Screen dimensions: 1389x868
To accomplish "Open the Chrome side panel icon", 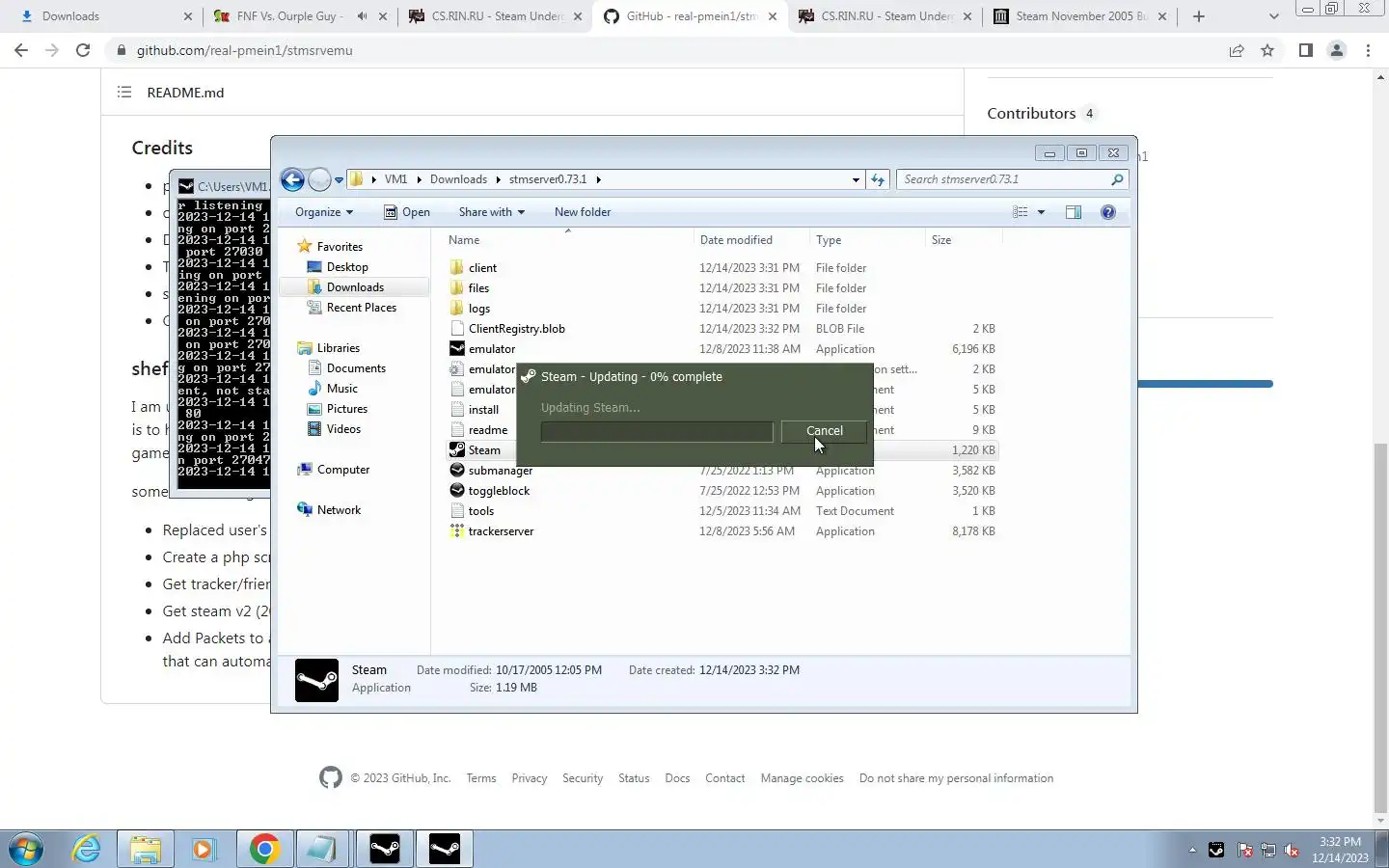I will tap(1305, 50).
